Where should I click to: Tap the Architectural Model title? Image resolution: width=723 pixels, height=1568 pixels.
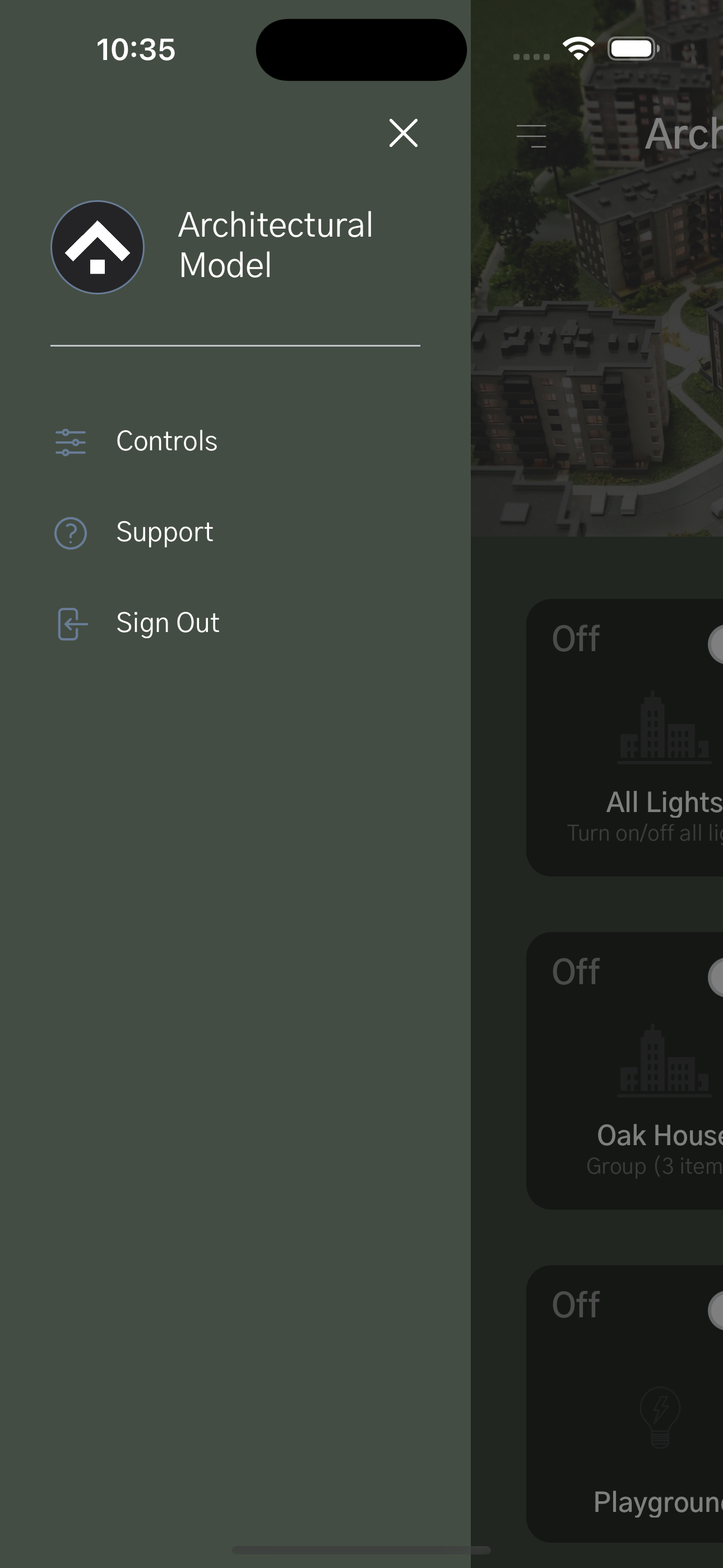pos(275,245)
